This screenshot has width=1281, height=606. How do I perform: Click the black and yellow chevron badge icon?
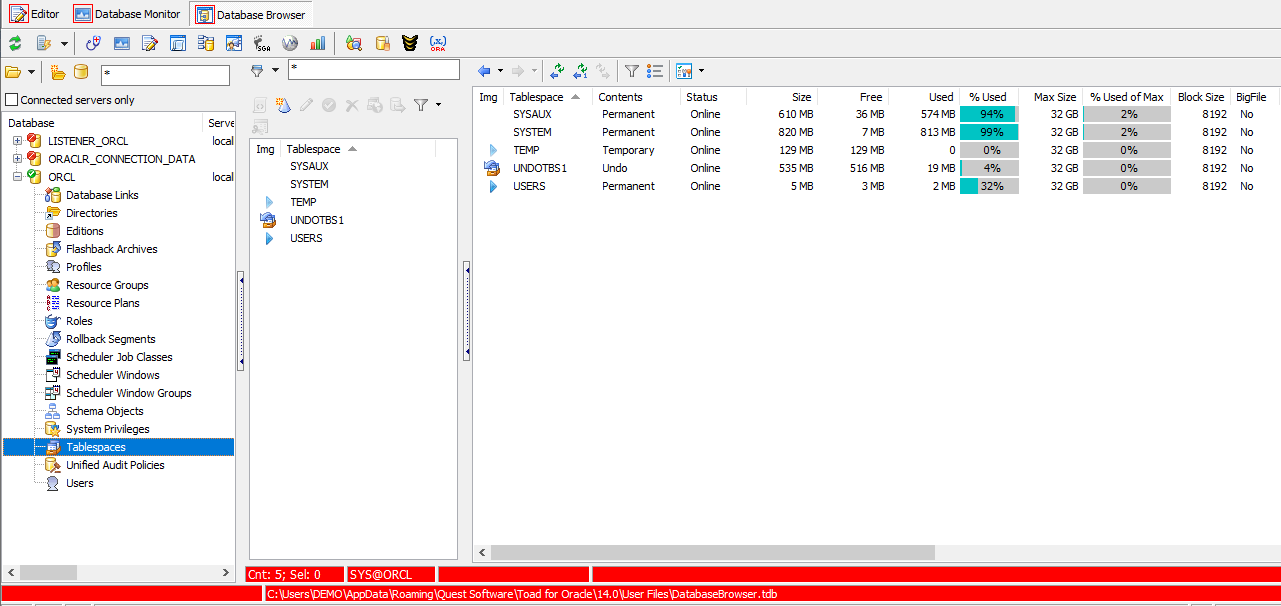tap(410, 44)
